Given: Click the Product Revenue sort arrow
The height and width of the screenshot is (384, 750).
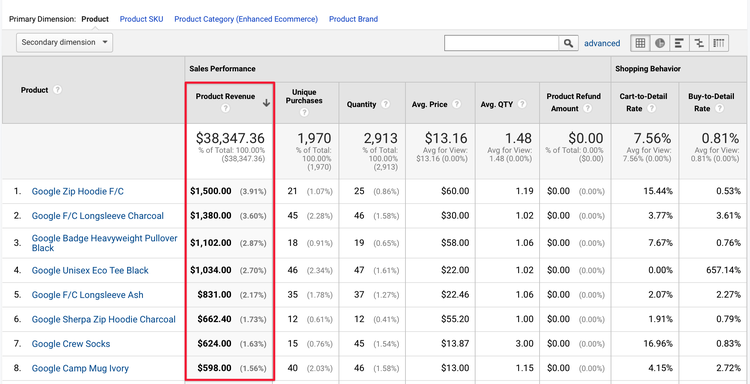Looking at the screenshot, I should pos(266,104).
